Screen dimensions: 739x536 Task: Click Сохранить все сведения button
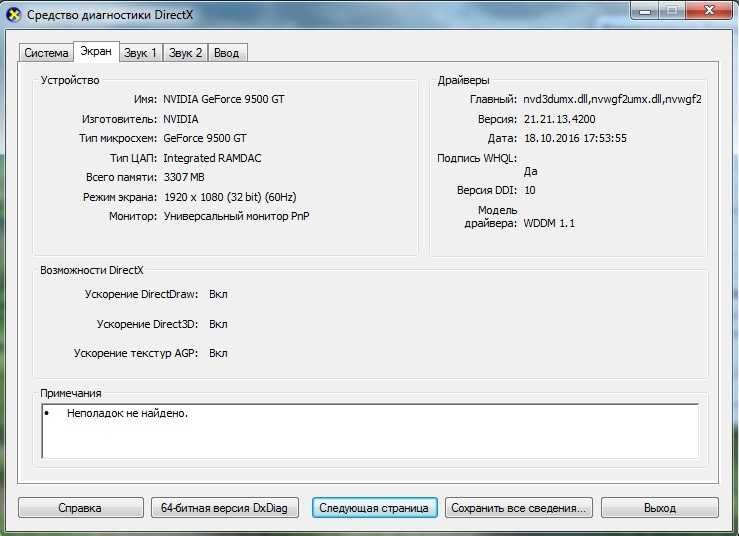tap(518, 508)
